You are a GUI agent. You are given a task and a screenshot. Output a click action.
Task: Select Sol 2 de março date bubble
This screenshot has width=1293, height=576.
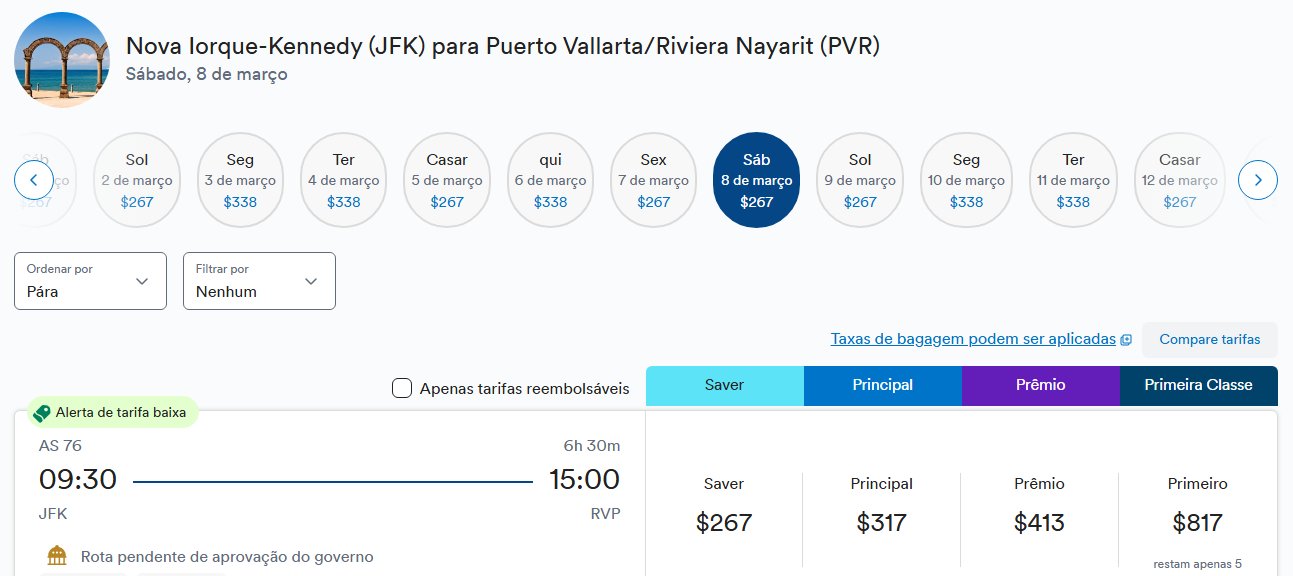click(x=137, y=180)
